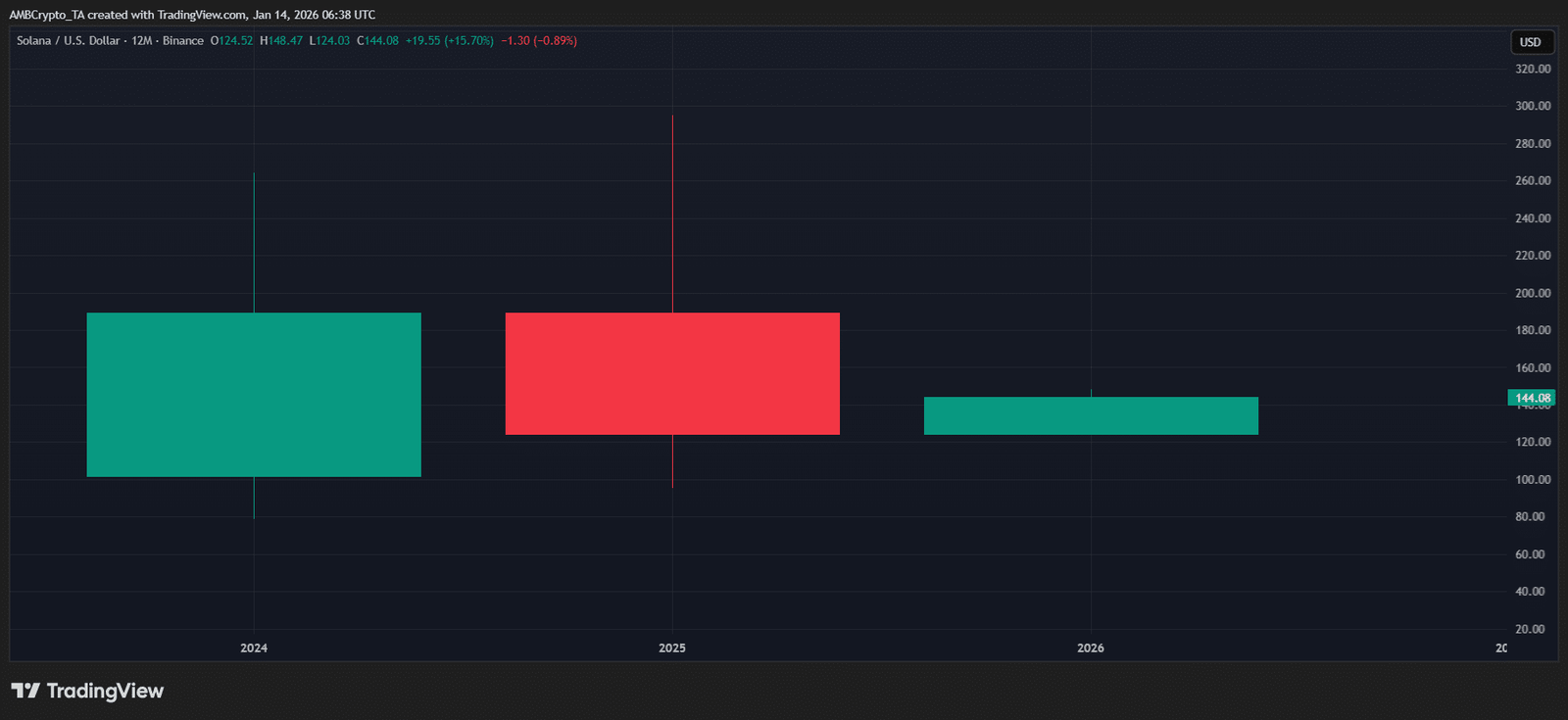Image resolution: width=1568 pixels, height=720 pixels.
Task: Select the green 2026 candle body
Action: (1091, 415)
